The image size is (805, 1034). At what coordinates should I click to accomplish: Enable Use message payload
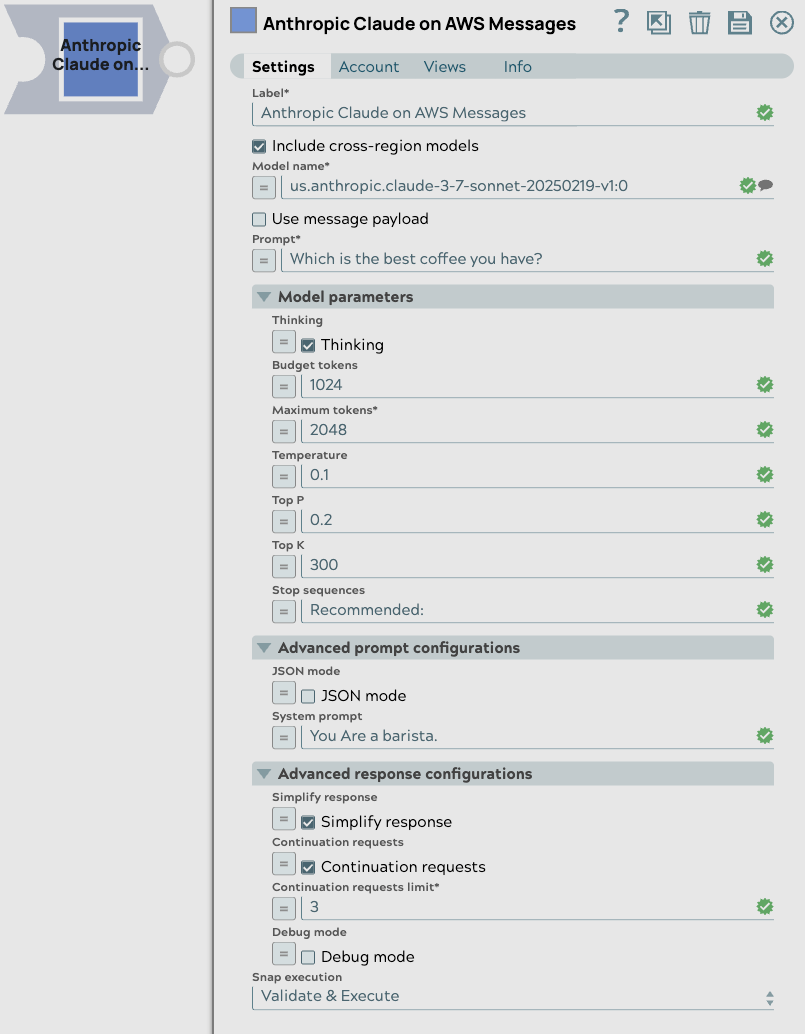[x=258, y=218]
